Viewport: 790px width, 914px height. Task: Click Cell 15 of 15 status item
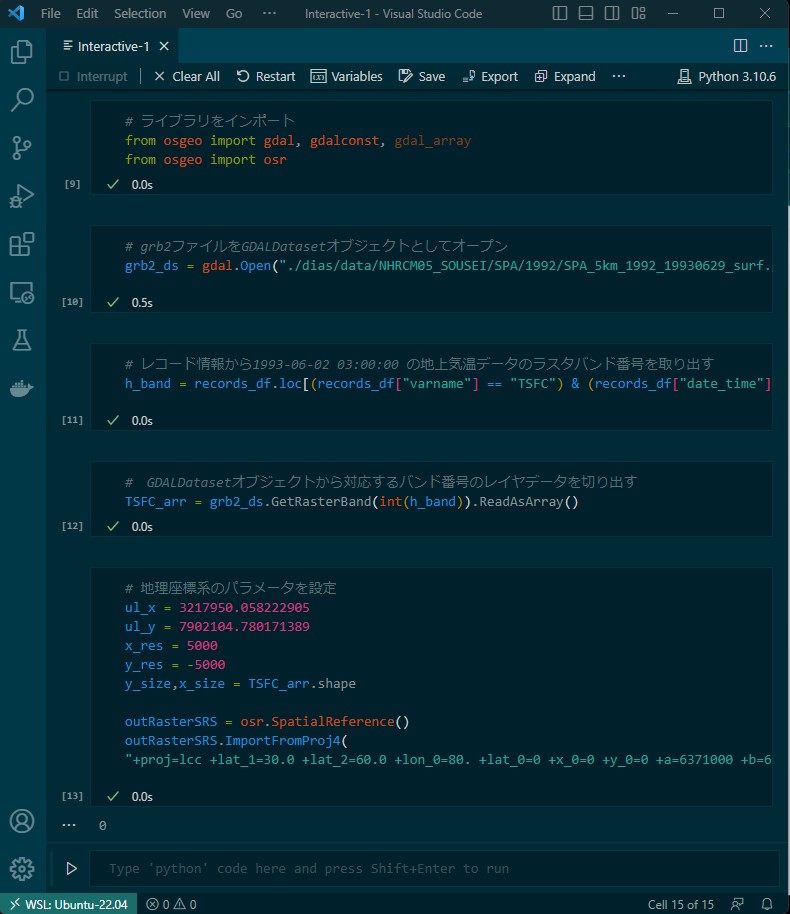[680, 904]
